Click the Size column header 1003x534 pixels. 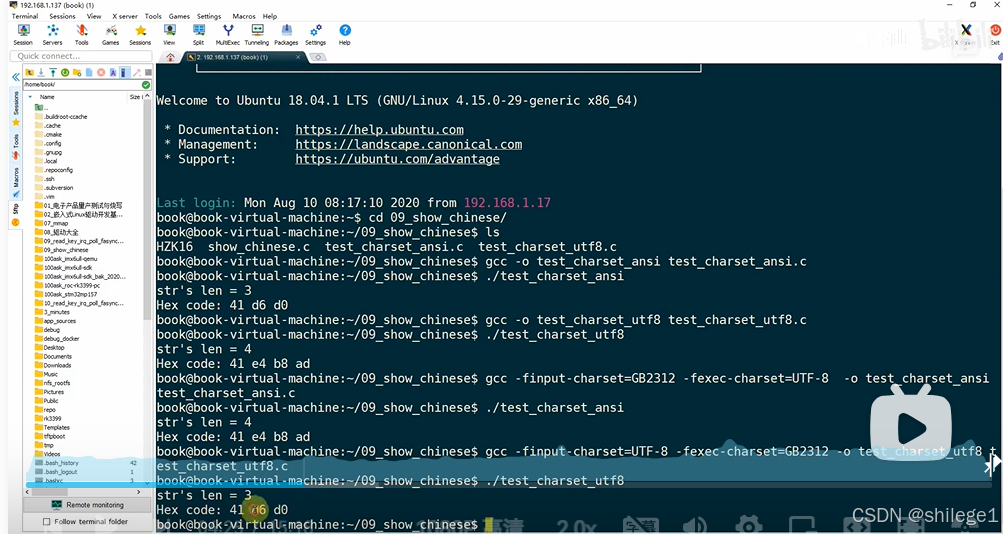[x=136, y=97]
